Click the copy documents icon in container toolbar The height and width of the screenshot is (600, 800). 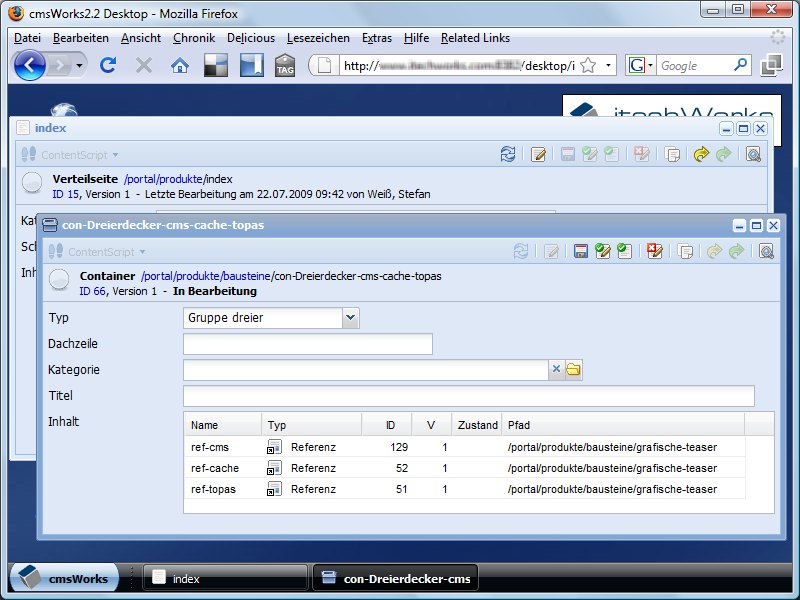point(685,251)
